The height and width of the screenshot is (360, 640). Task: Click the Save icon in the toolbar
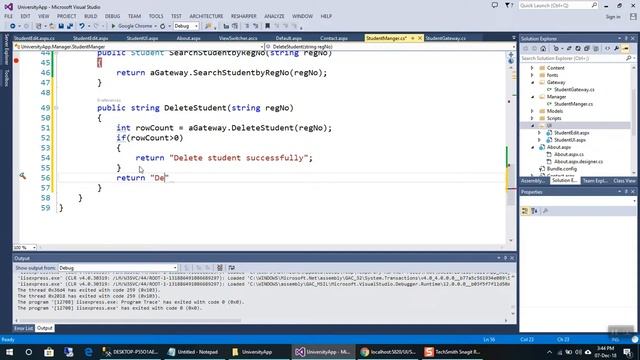[x=61, y=26]
